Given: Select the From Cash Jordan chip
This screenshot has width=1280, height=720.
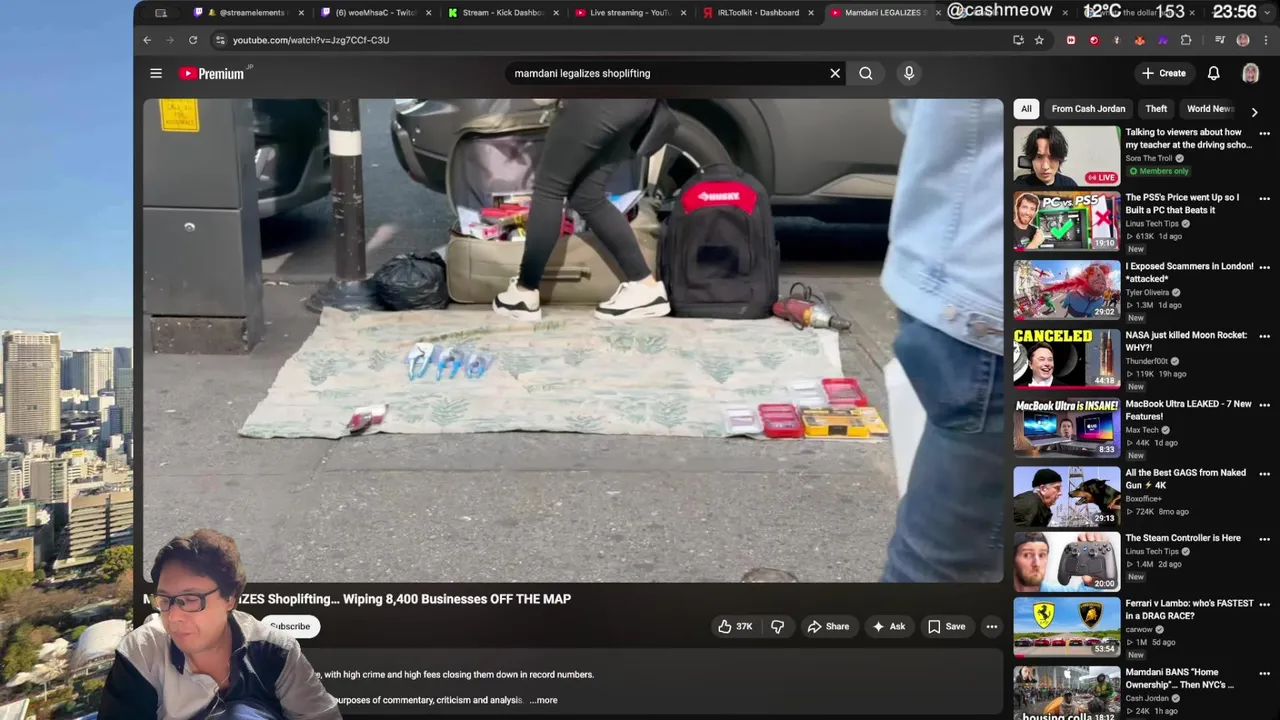Looking at the screenshot, I should [1088, 109].
